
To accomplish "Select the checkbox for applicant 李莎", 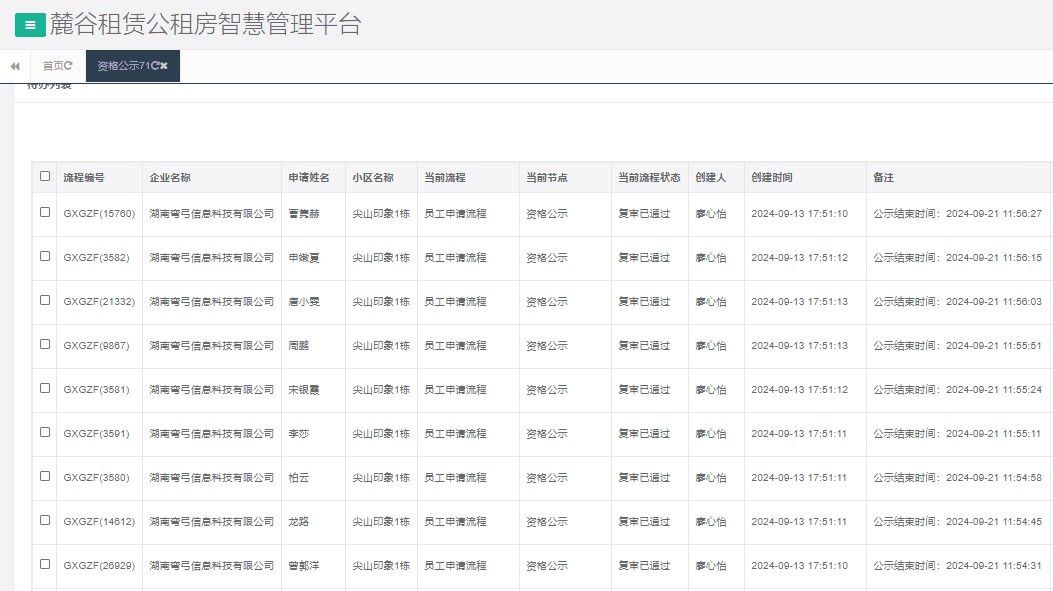I will pos(44,433).
